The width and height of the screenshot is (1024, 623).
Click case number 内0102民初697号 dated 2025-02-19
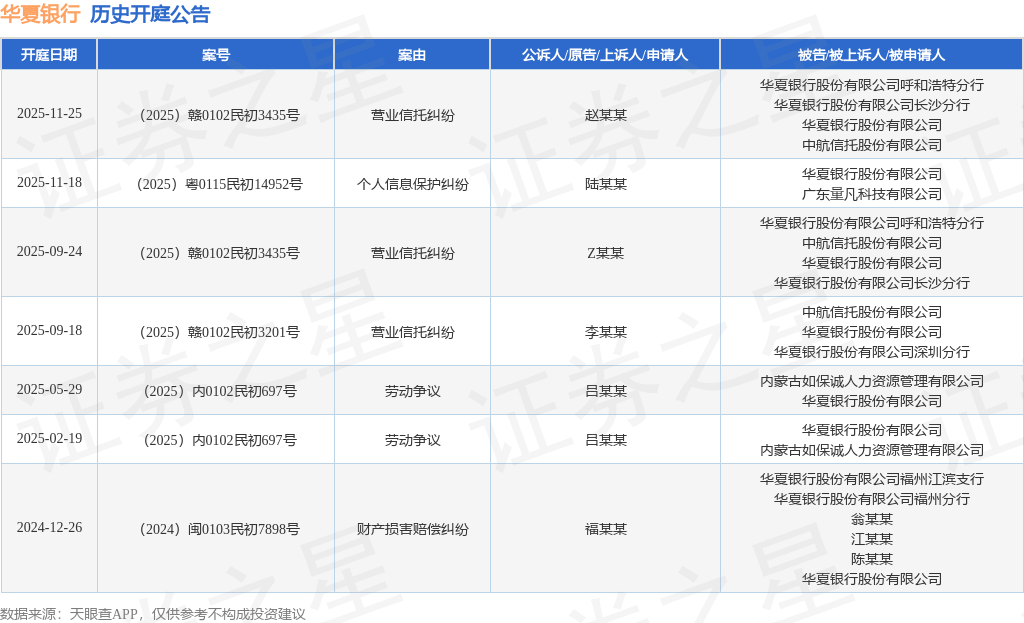(219, 440)
